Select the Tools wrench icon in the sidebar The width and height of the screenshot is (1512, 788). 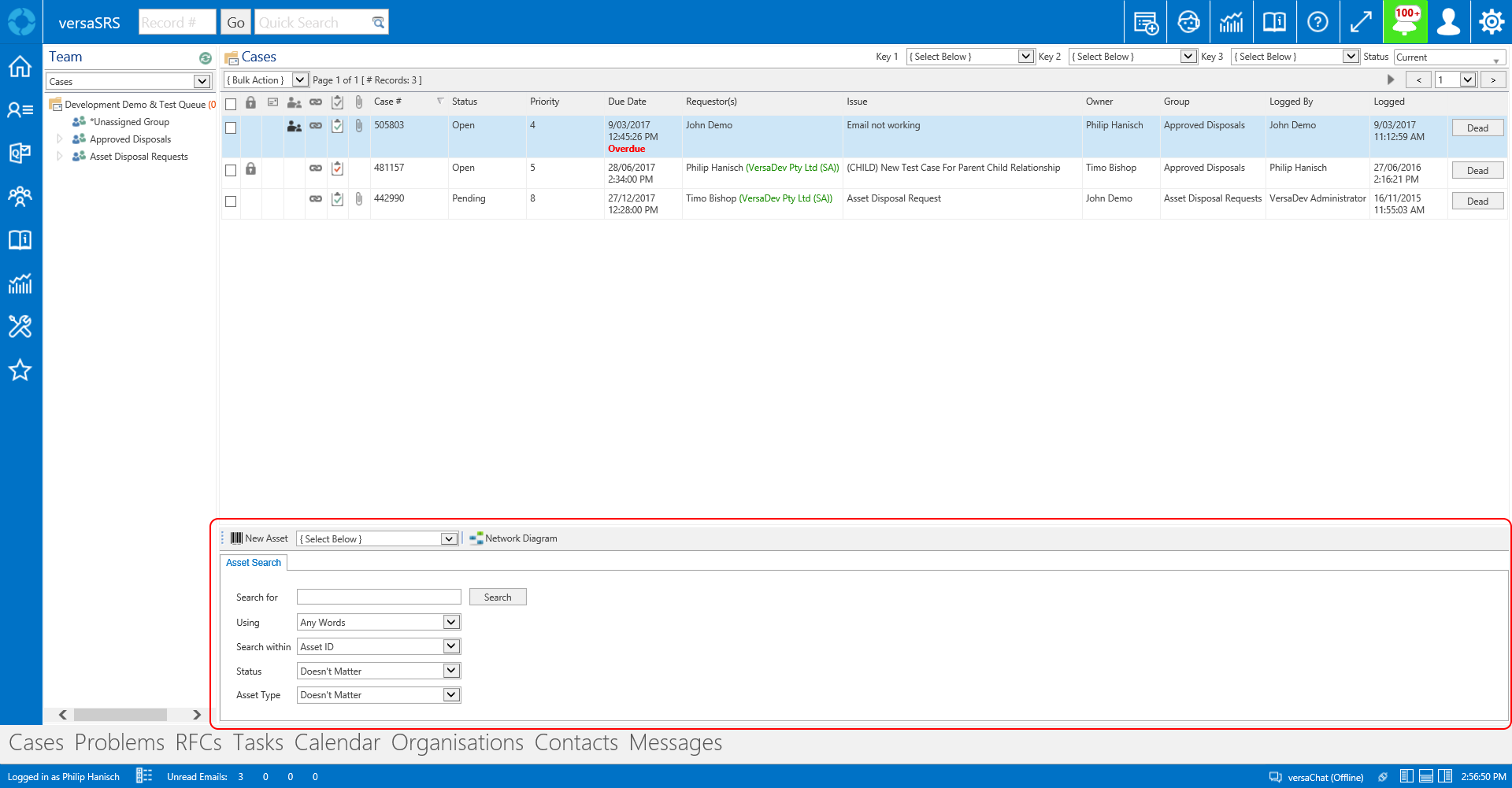point(20,327)
